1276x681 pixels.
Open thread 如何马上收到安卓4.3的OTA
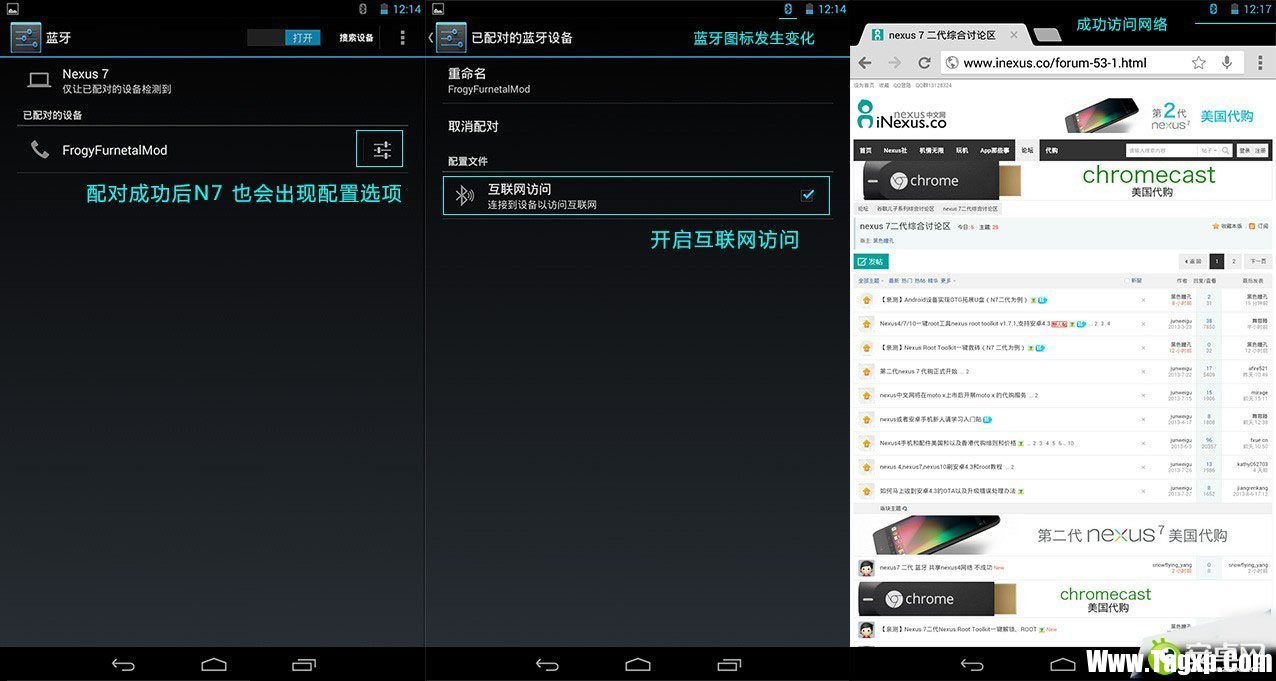coord(947,491)
